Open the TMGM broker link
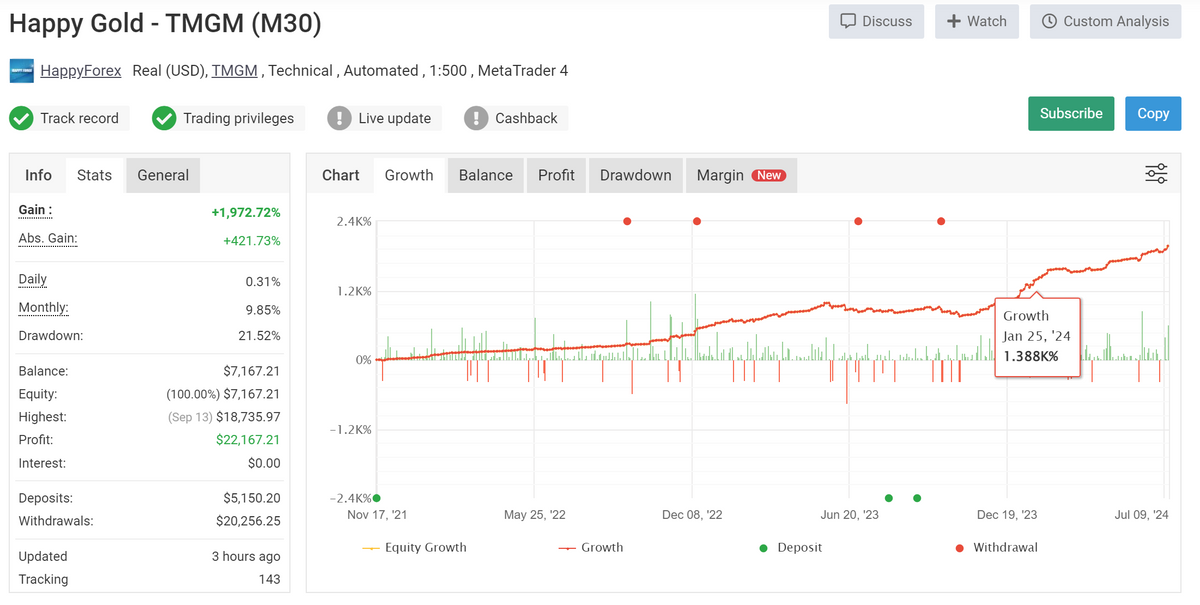The image size is (1200, 605). click(x=234, y=71)
